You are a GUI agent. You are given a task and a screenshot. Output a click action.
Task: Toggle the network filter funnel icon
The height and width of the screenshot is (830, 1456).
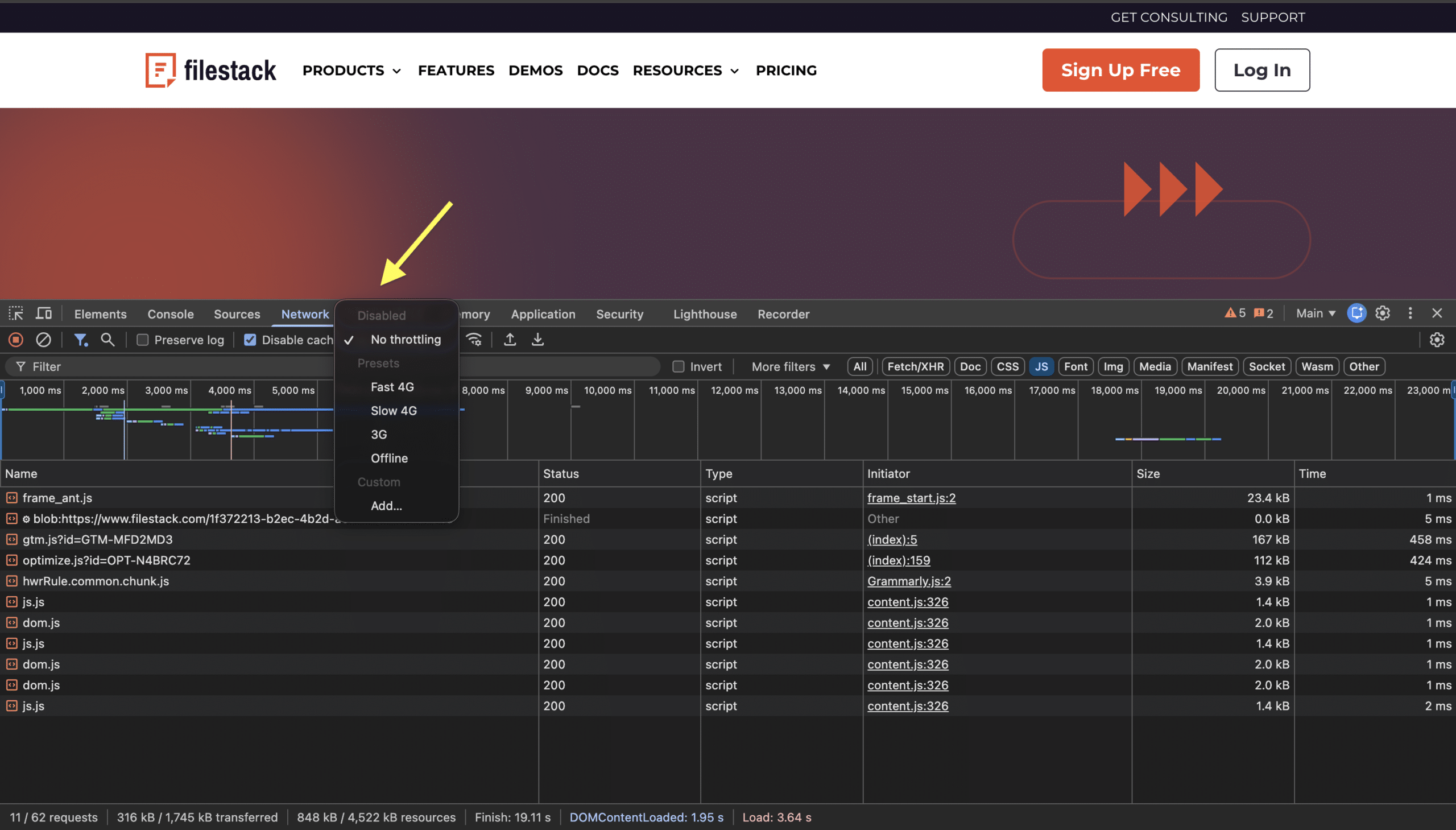(x=81, y=340)
